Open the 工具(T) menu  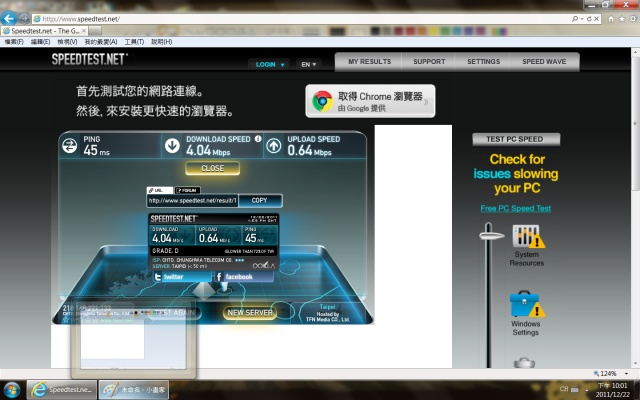click(x=134, y=42)
